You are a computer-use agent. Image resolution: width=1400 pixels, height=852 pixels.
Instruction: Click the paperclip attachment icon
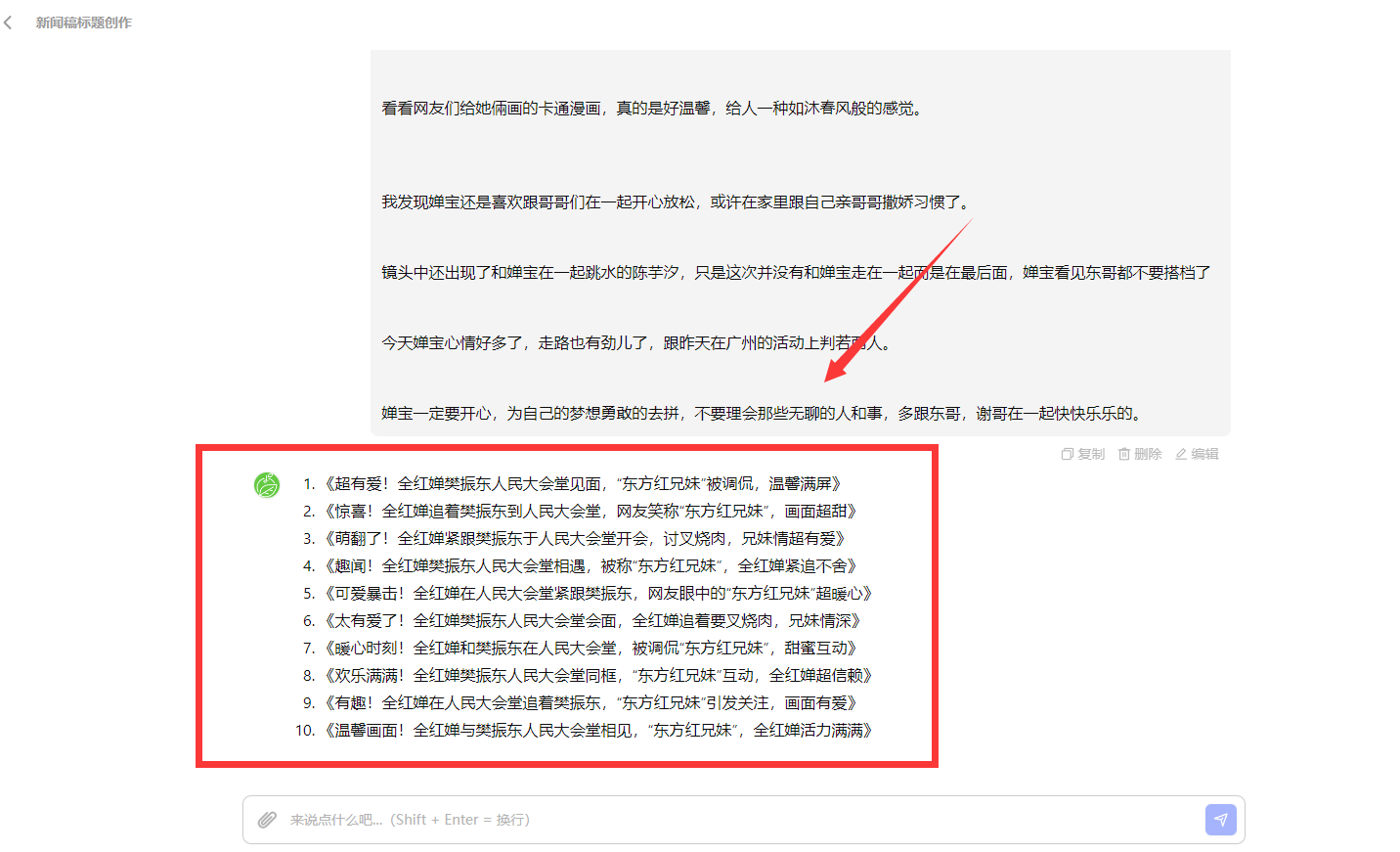(x=267, y=820)
